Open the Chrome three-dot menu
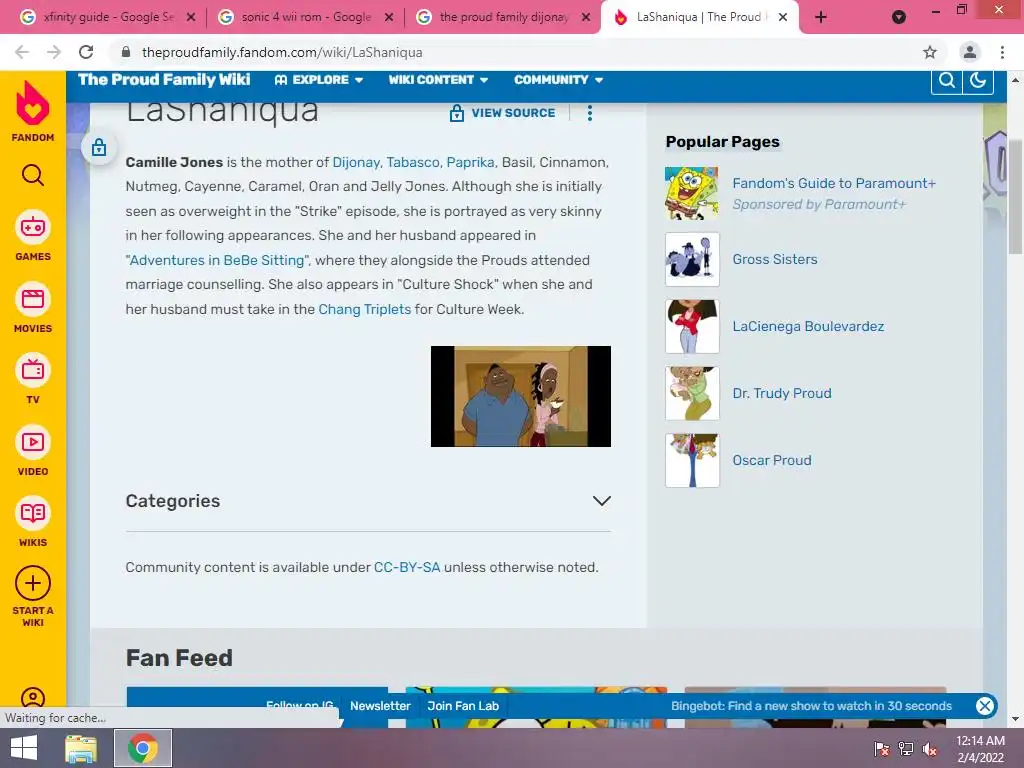This screenshot has width=1024, height=768. click(x=1002, y=52)
